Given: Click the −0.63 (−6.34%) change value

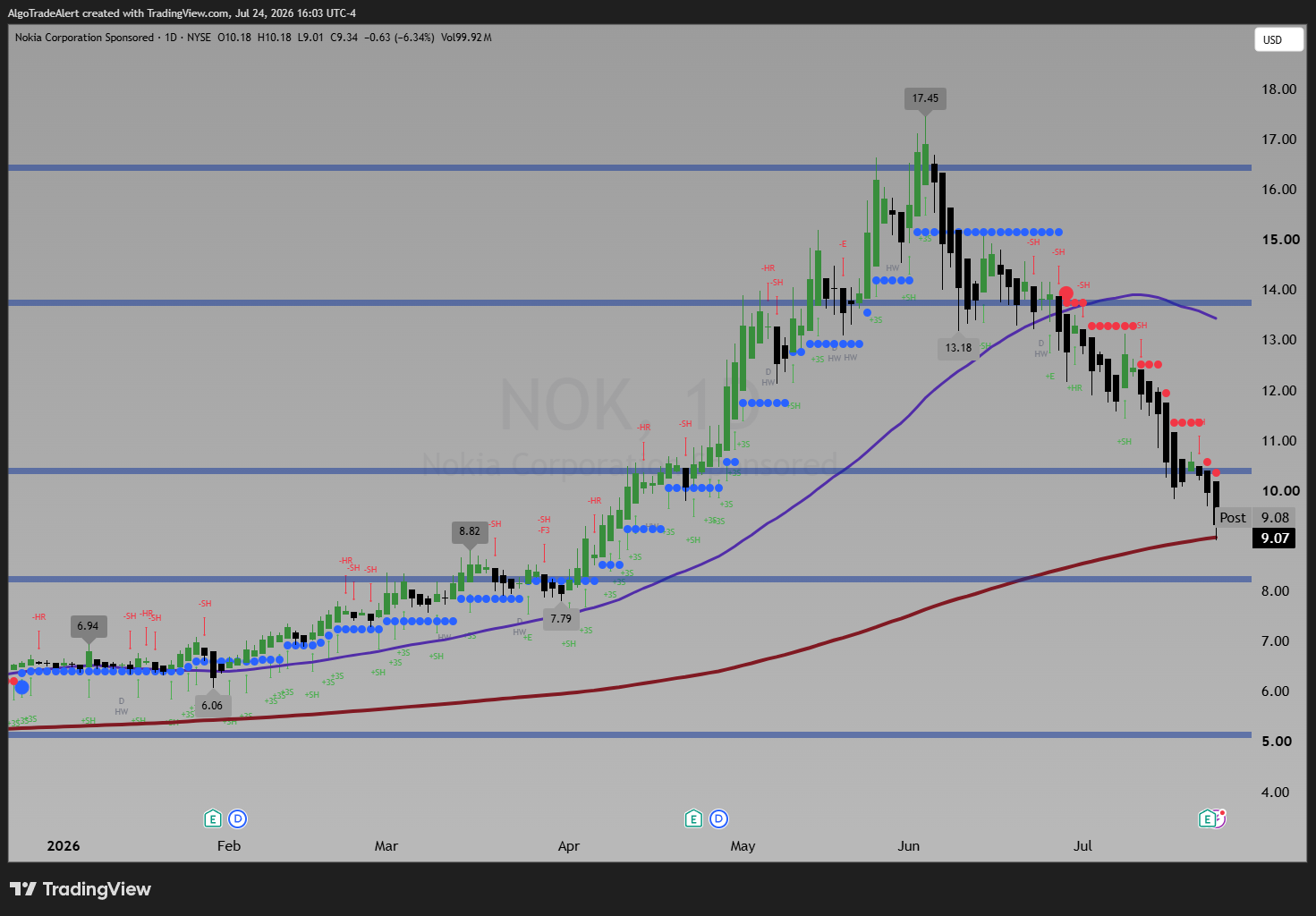Looking at the screenshot, I should tap(400, 38).
